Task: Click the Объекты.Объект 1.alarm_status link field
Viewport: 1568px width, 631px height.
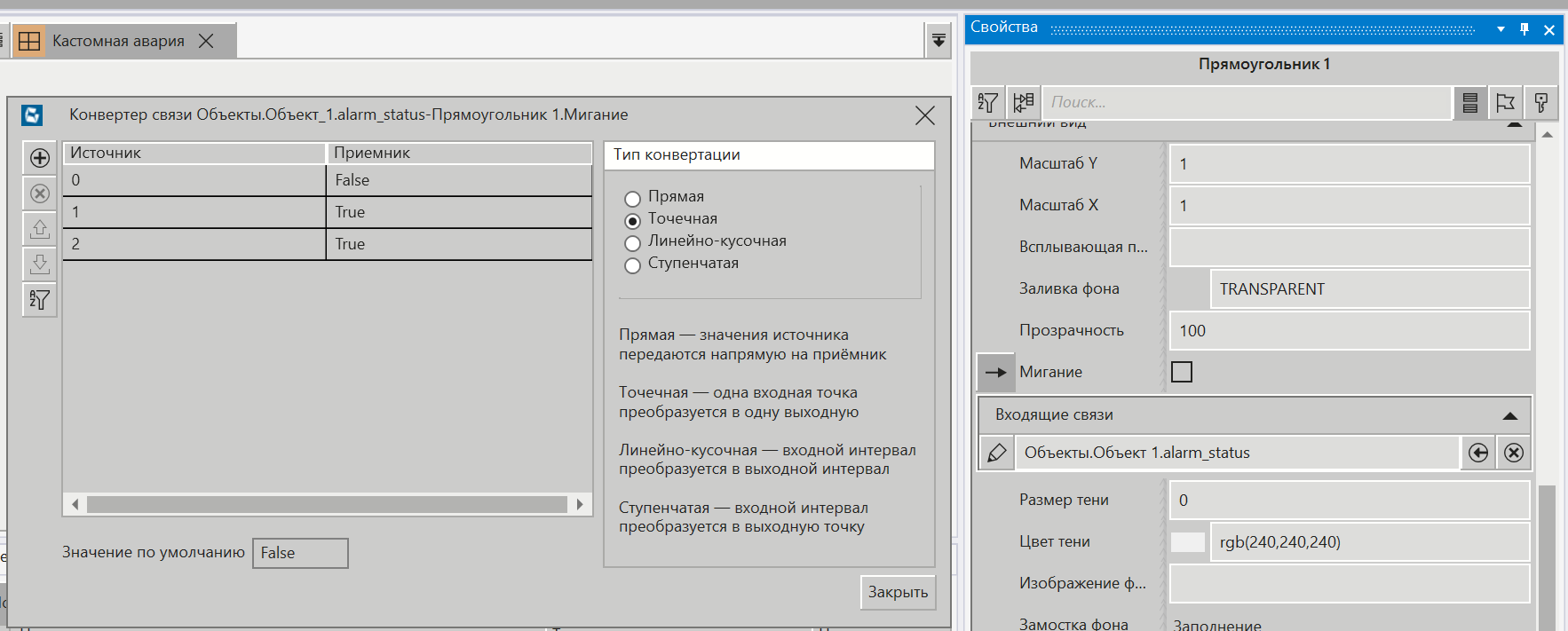Action: click(1238, 453)
